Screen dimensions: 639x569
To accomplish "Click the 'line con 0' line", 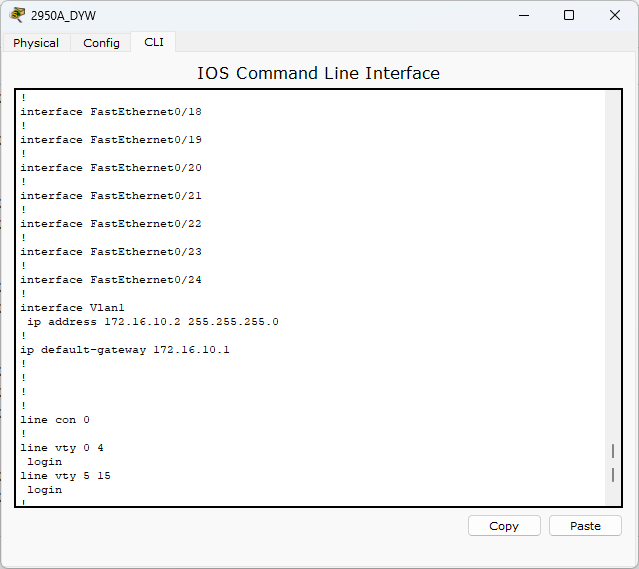I will point(55,420).
